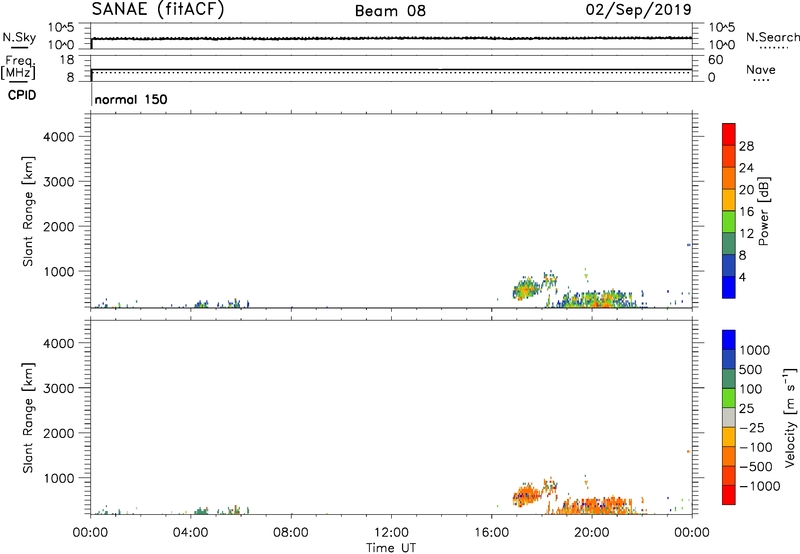Click the 4000 km tick of the power panel
This screenshot has width=800, height=554.
[59, 137]
